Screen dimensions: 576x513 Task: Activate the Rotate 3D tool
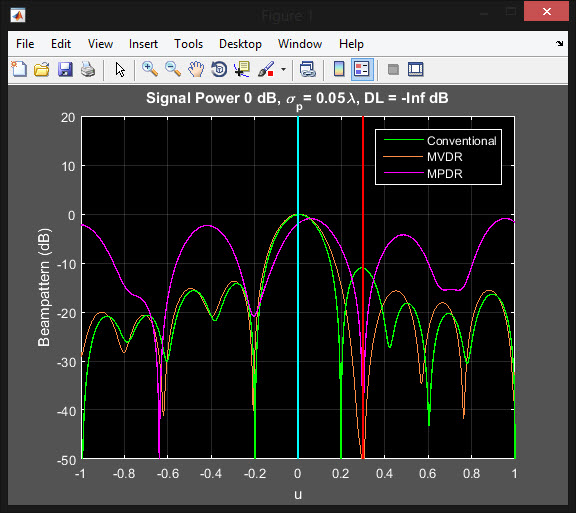click(219, 69)
